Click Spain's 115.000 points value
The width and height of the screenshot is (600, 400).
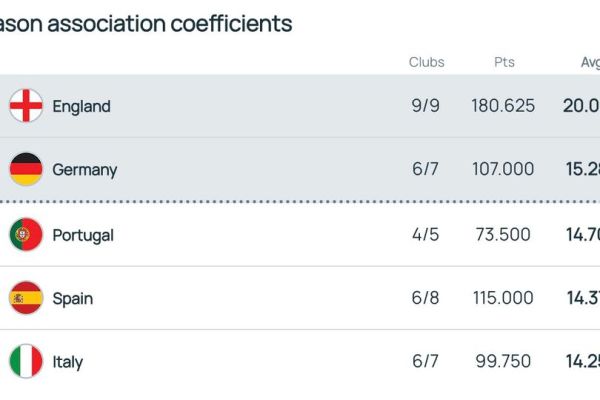pyautogui.click(x=503, y=298)
